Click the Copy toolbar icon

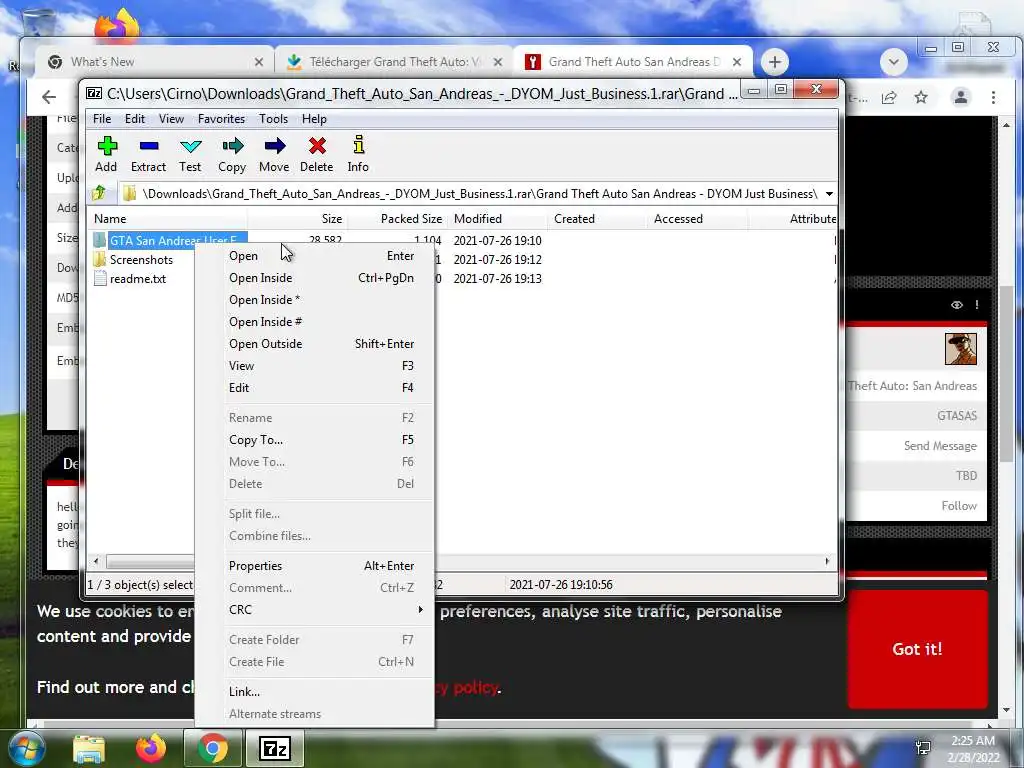point(232,146)
